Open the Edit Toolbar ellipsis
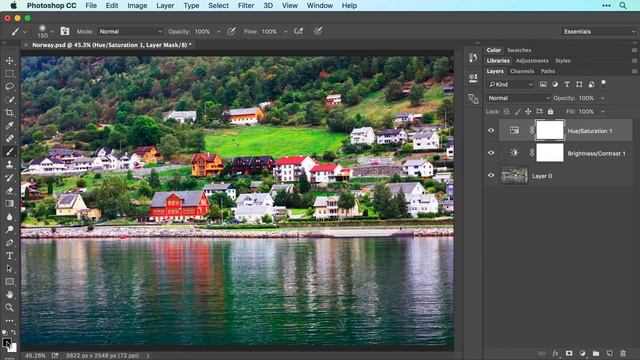Image resolution: width=640 pixels, height=360 pixels. pyautogui.click(x=9, y=320)
